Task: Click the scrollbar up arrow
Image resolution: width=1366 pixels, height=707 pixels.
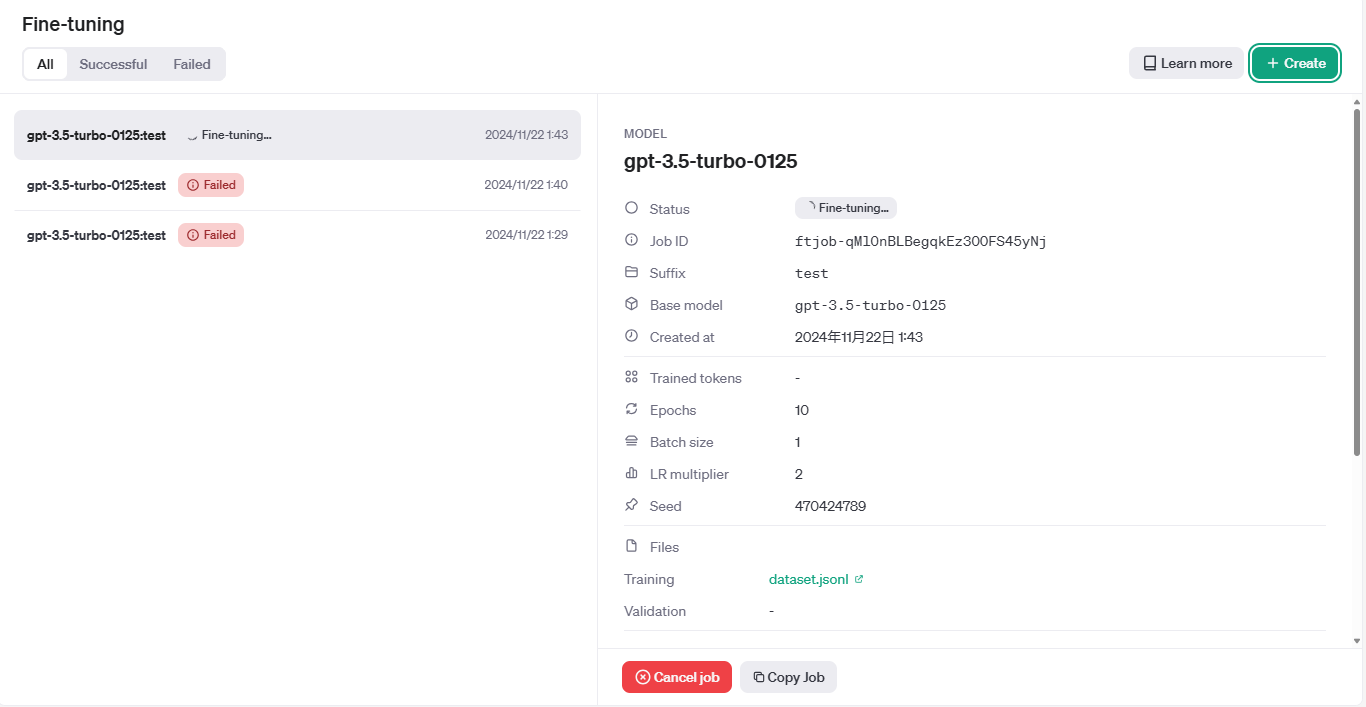Action: 1357,102
